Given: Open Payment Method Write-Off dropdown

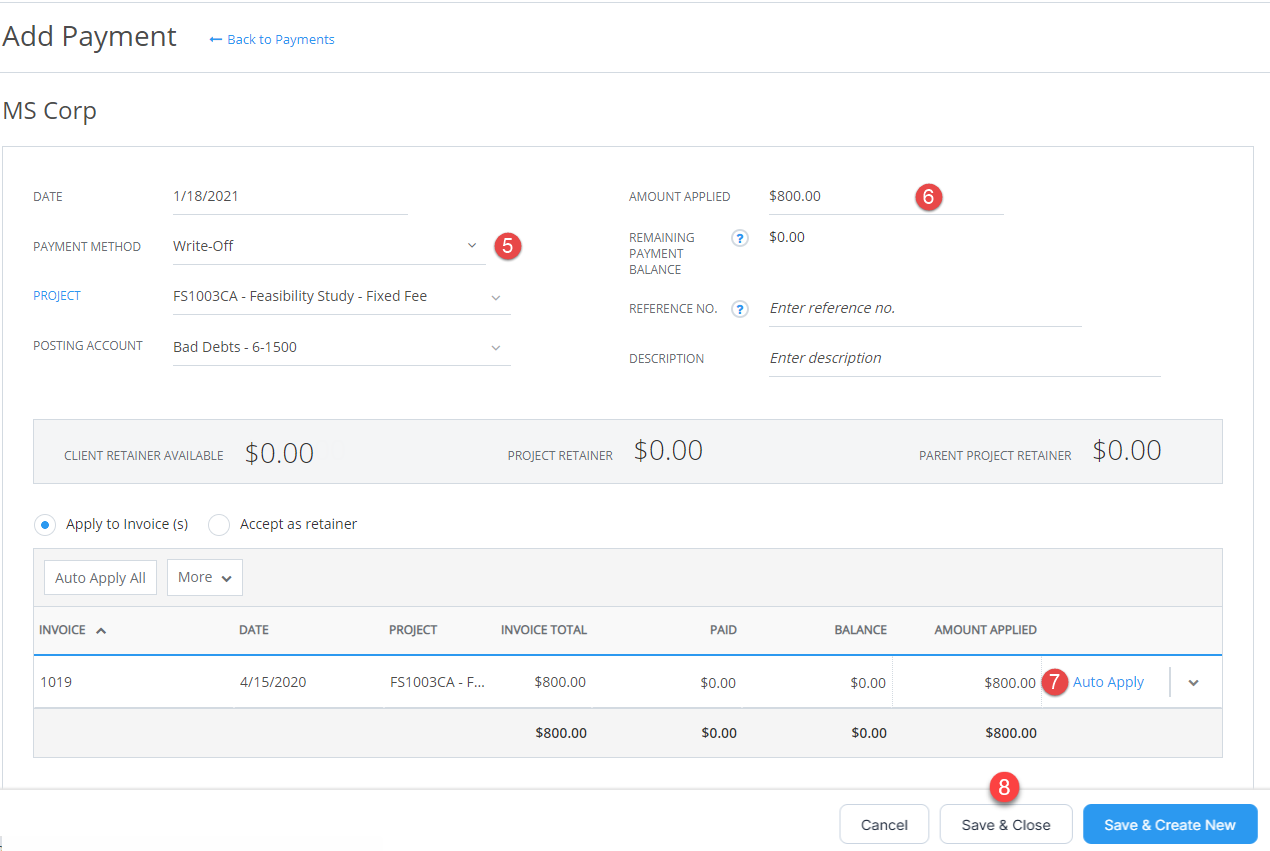Looking at the screenshot, I should click(x=329, y=246).
